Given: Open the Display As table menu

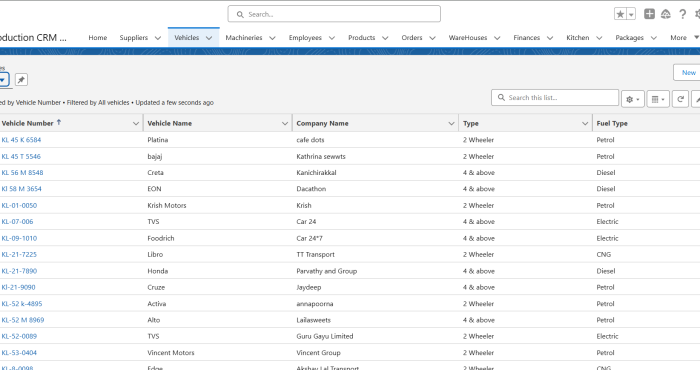Looking at the screenshot, I should point(658,99).
